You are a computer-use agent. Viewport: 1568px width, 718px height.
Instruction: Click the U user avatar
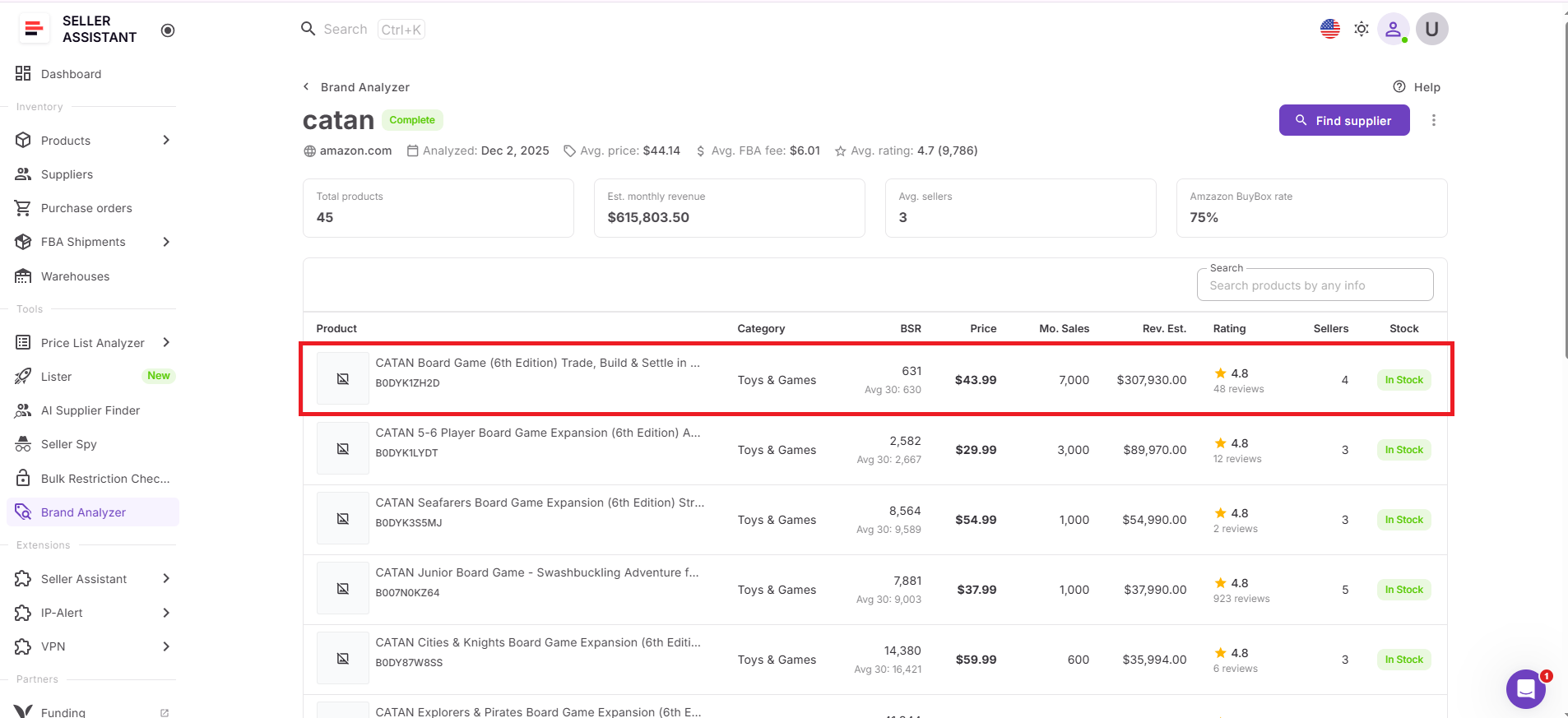1432,29
